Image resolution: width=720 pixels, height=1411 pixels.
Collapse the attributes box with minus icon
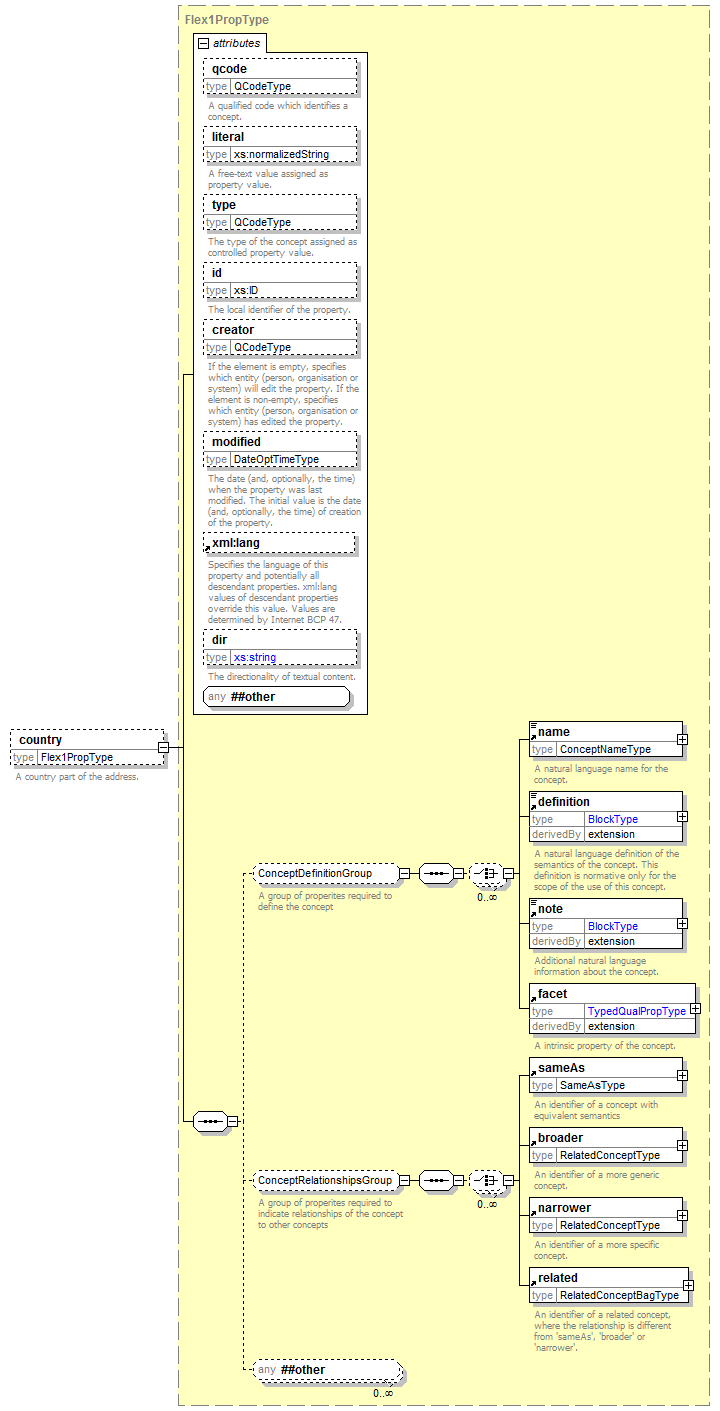pos(204,43)
